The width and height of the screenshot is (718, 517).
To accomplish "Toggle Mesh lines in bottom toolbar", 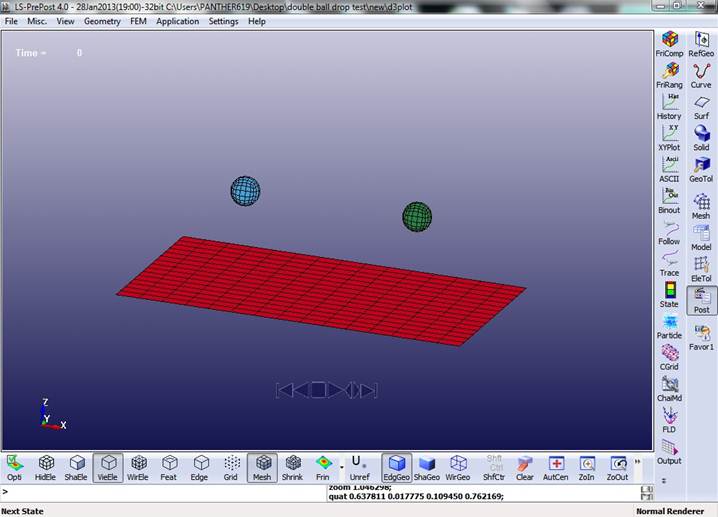I will [x=262, y=468].
